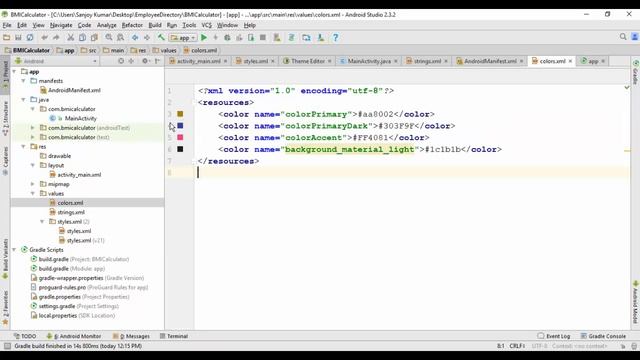
Task: Toggle tool window icon in status bar corner
Action: pyautogui.click(x=7, y=346)
